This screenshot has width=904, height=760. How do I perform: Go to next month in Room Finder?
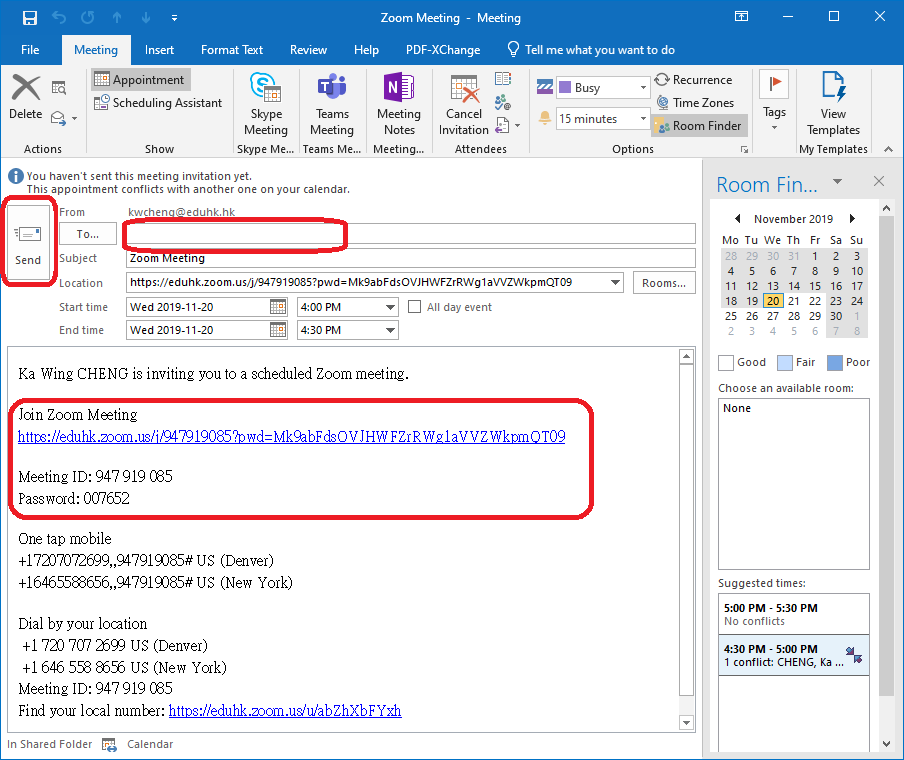click(852, 219)
